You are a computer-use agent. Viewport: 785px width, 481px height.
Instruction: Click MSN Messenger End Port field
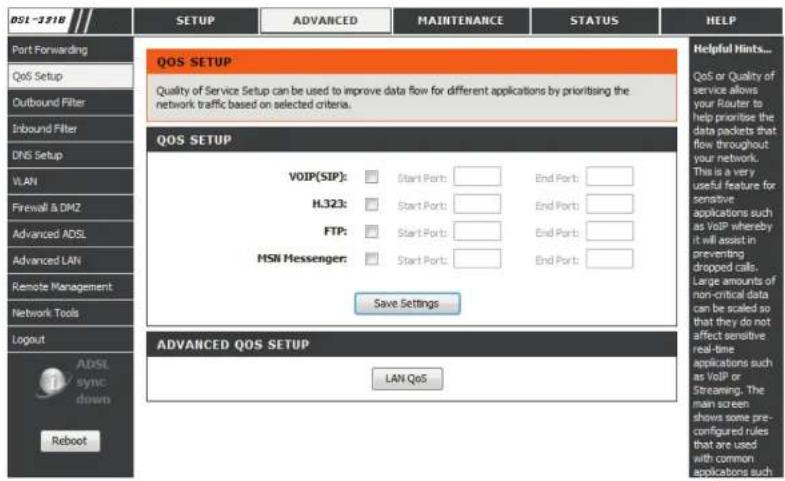point(610,259)
